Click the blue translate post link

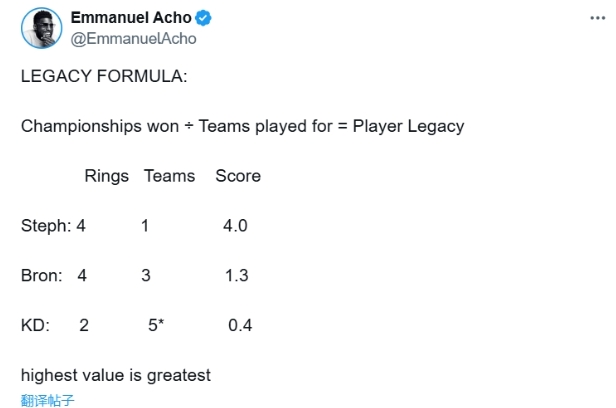point(48,400)
